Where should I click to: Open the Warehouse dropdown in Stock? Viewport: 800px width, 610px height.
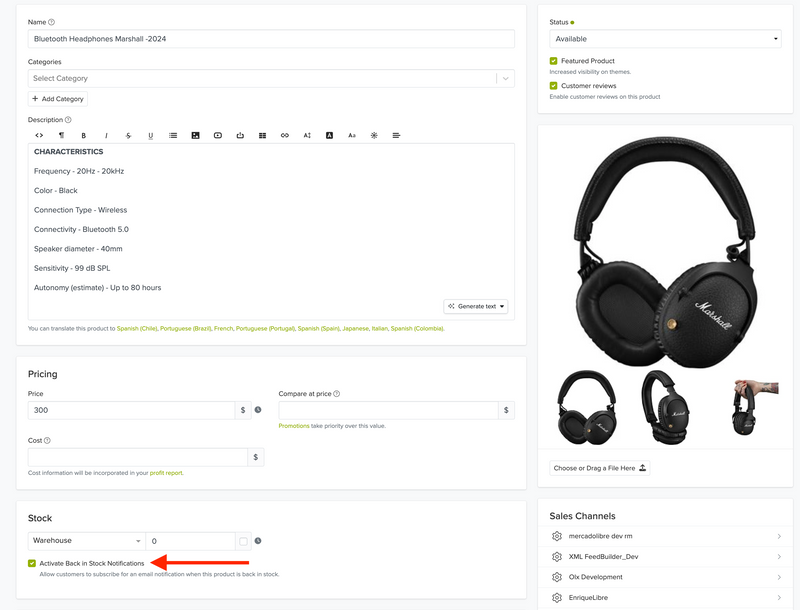pos(87,541)
